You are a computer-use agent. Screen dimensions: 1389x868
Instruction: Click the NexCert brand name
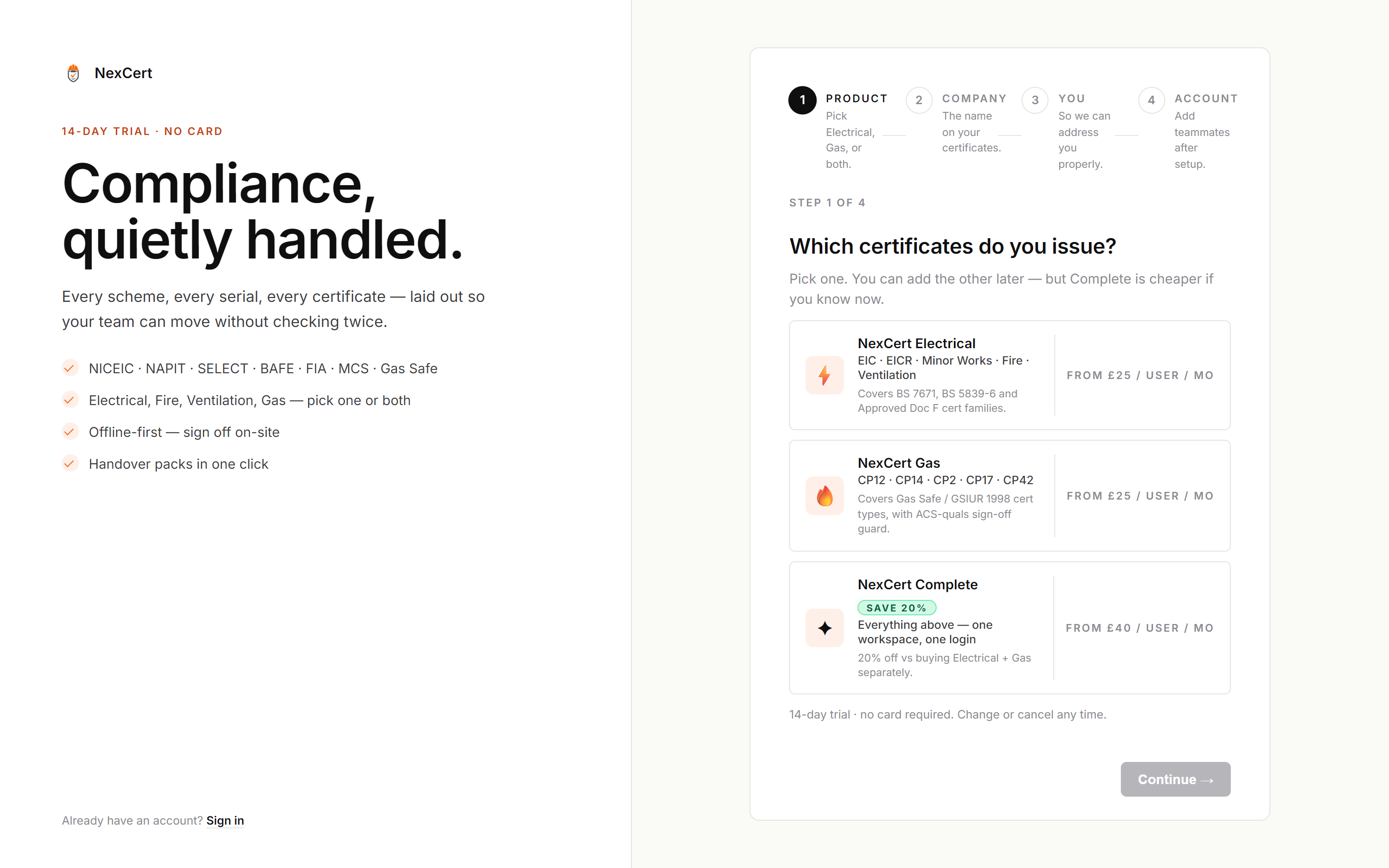pos(123,73)
